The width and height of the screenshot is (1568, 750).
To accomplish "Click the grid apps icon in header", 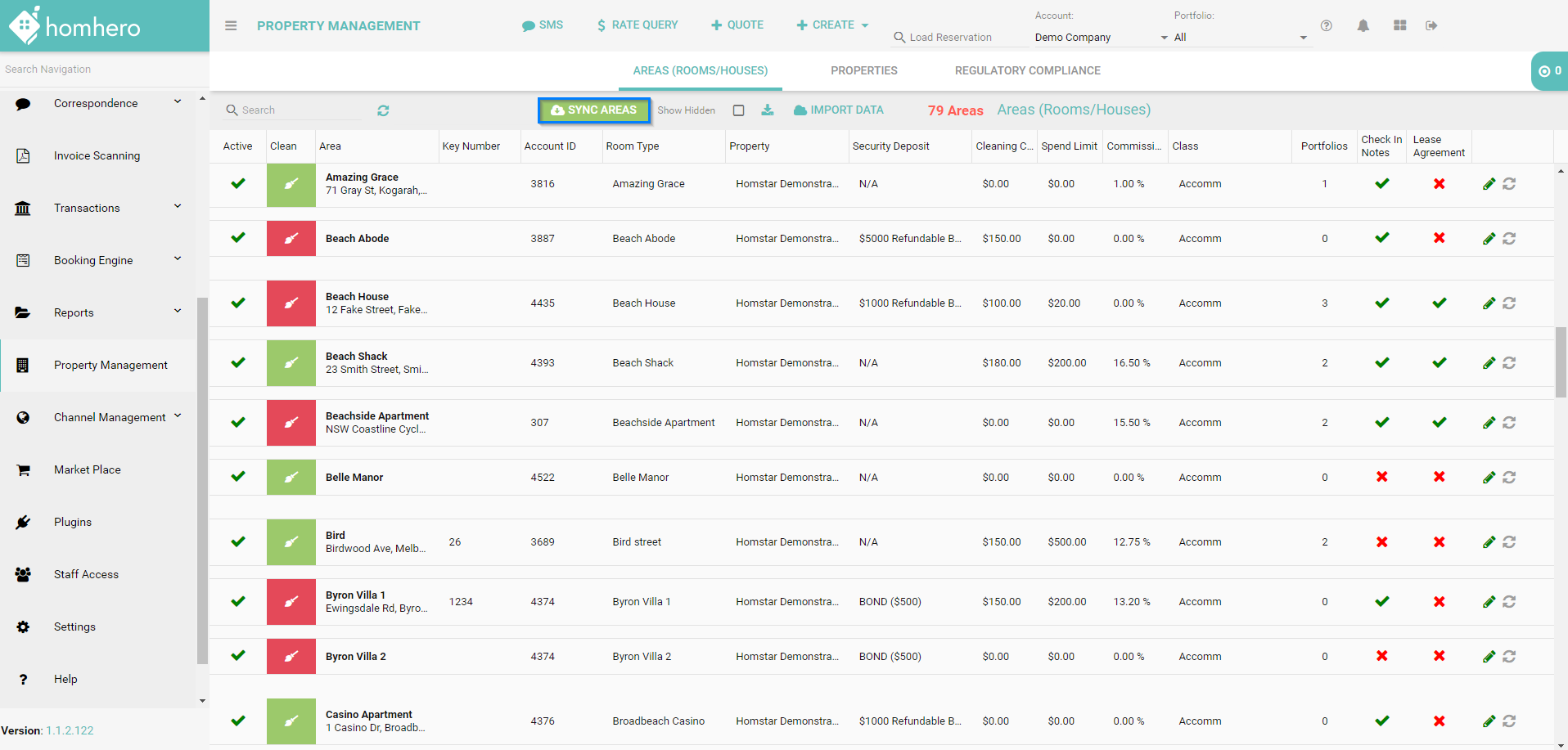I will pos(1400,26).
